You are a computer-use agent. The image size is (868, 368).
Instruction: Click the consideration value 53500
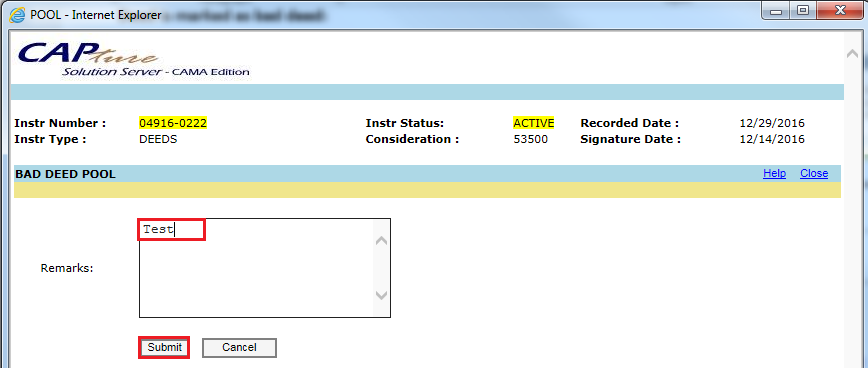[530, 139]
